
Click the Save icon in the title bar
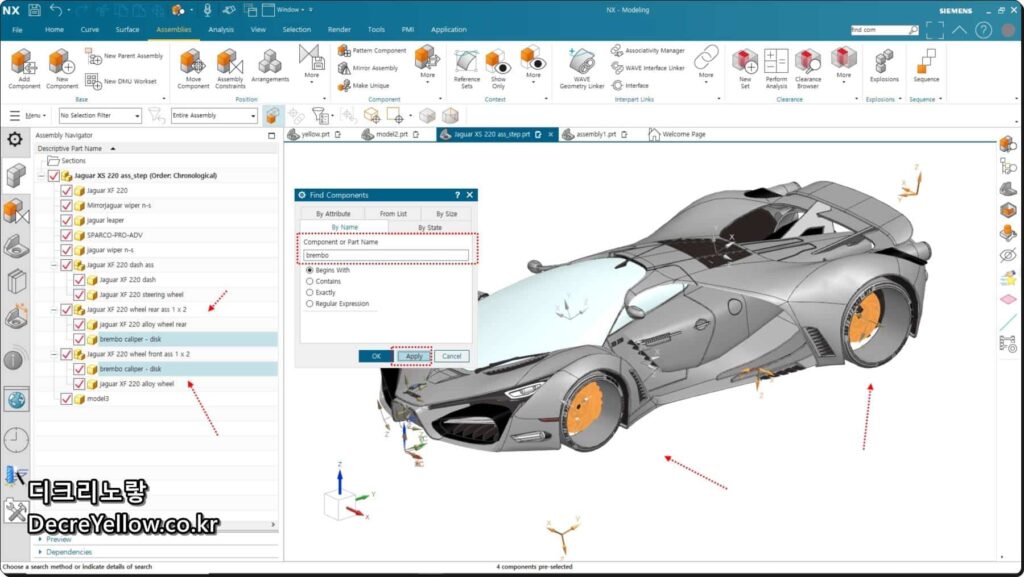tap(34, 10)
